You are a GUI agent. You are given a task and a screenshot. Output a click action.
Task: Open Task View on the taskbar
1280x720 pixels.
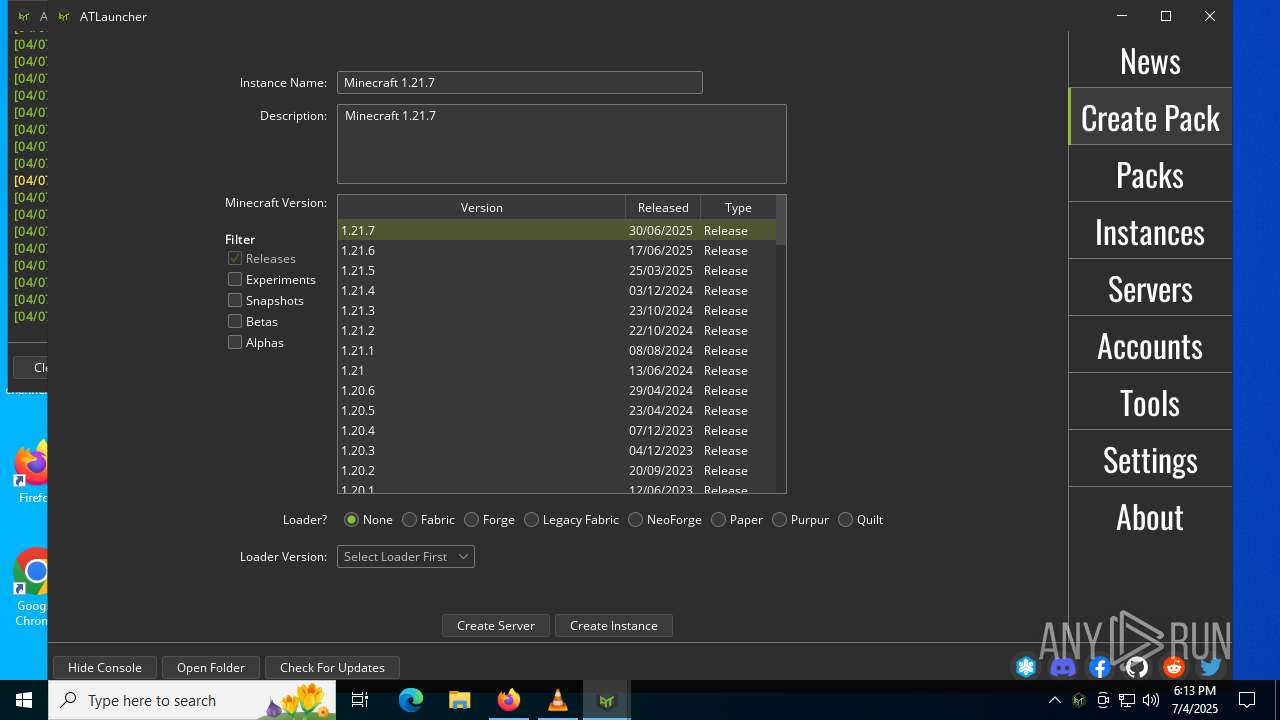360,700
